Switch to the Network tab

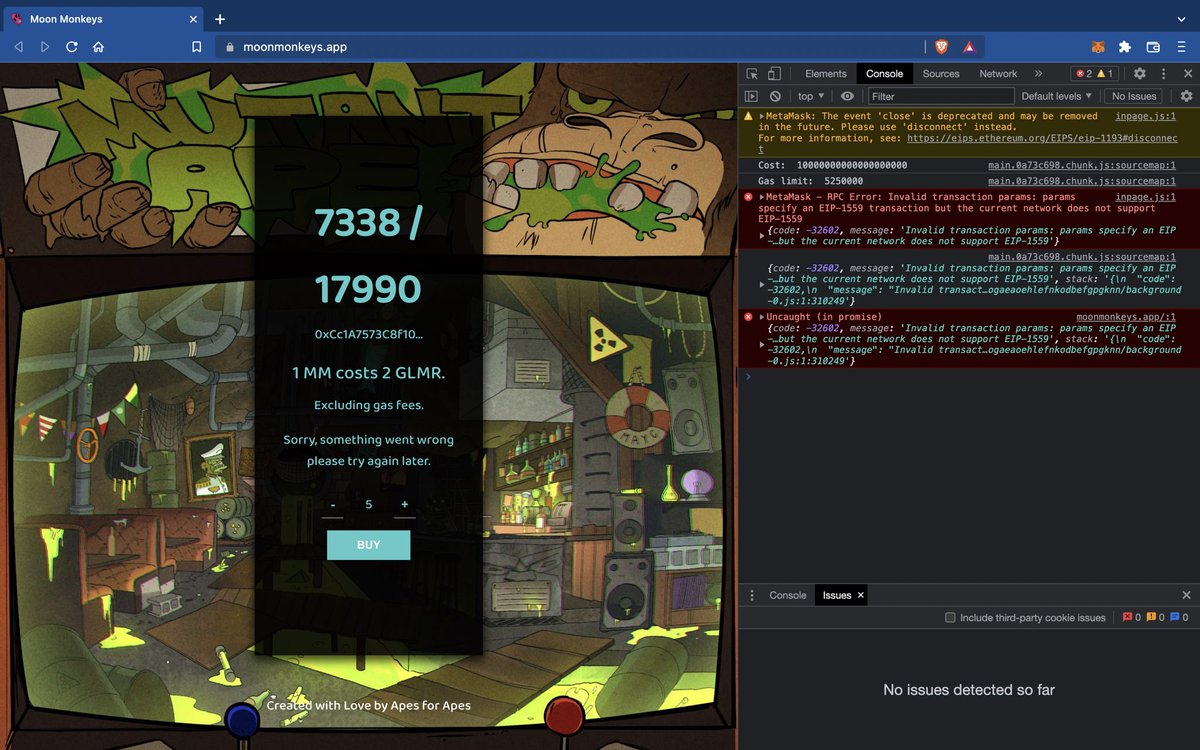pos(998,74)
